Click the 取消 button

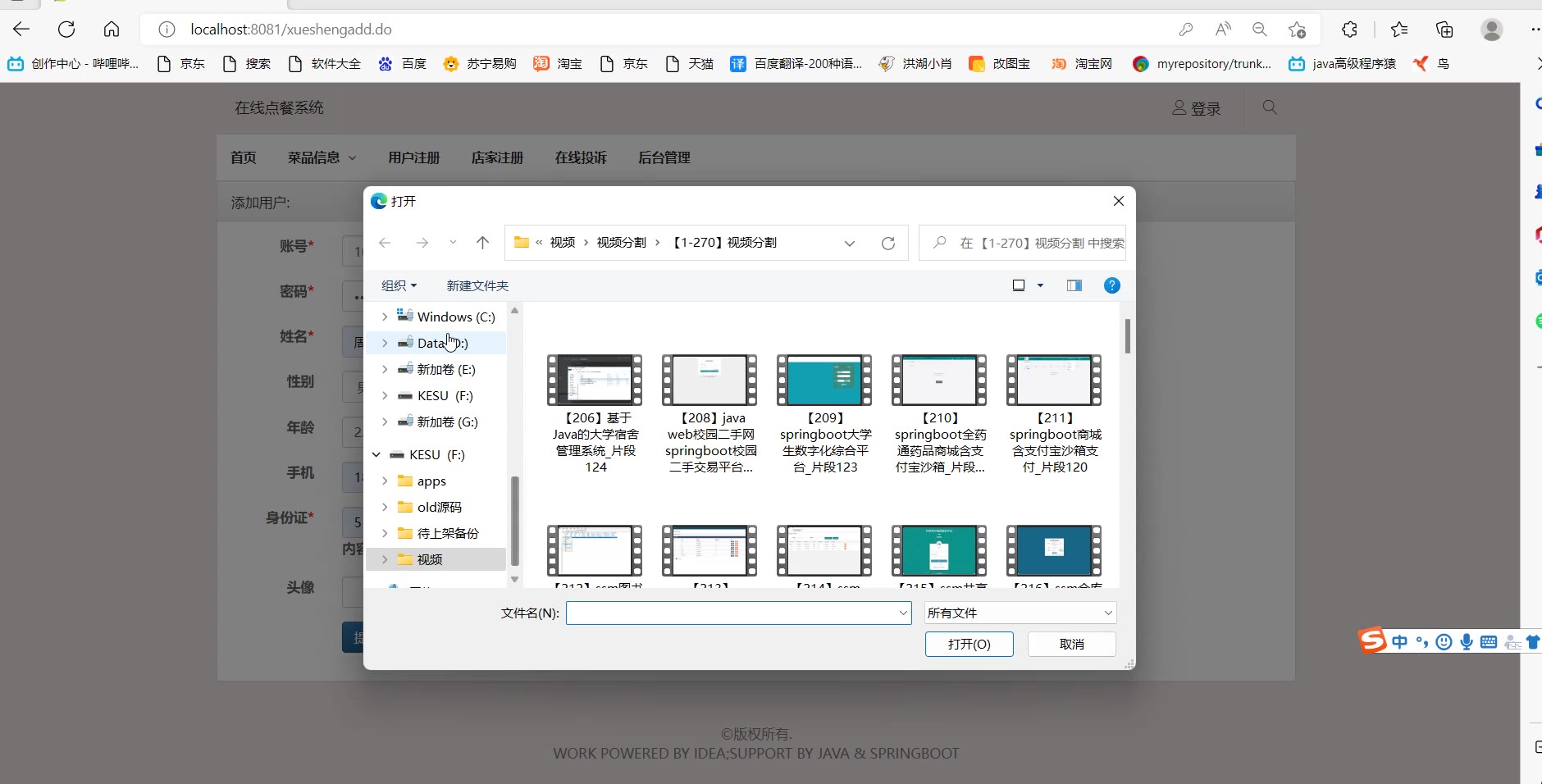(1071, 644)
